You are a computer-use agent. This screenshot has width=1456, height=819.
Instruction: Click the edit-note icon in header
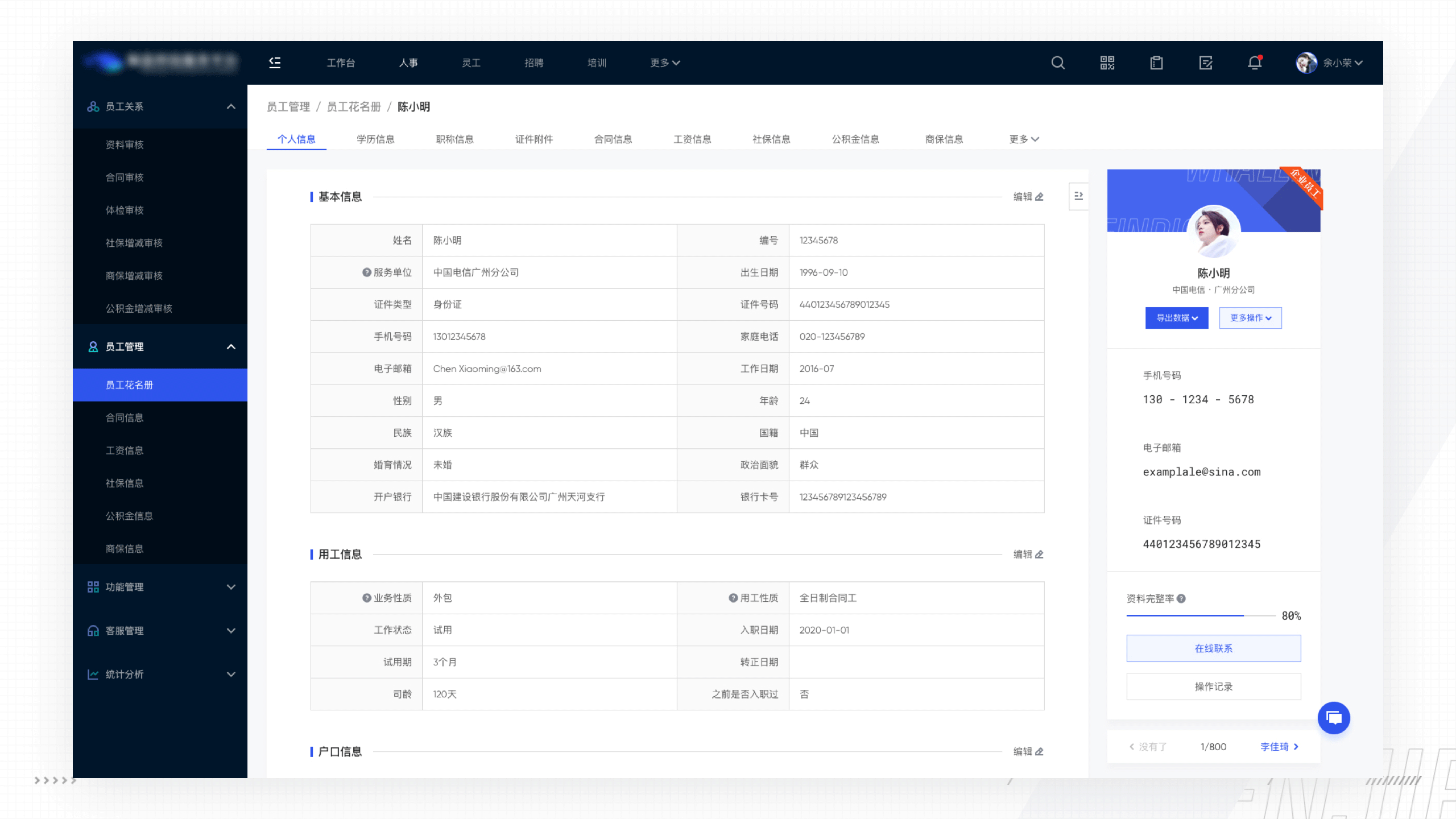(x=1206, y=63)
